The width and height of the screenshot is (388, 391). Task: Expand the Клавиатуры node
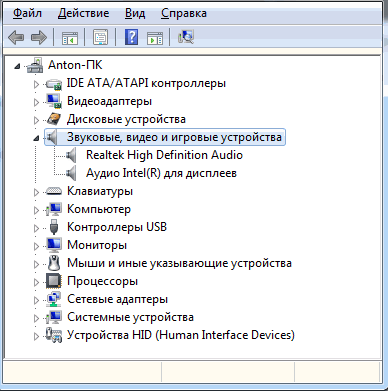point(36,192)
